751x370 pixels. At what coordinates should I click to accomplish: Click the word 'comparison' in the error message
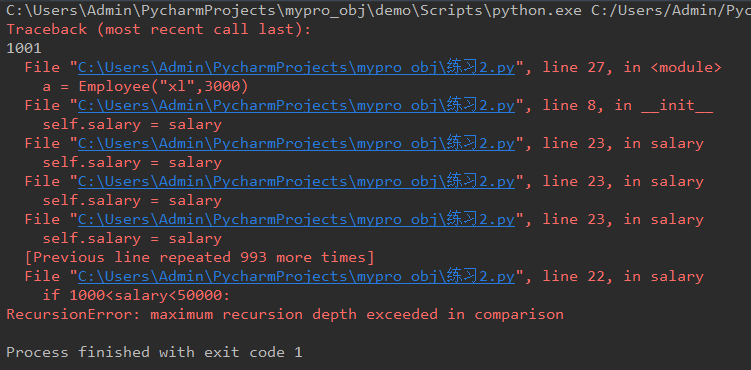tap(519, 314)
